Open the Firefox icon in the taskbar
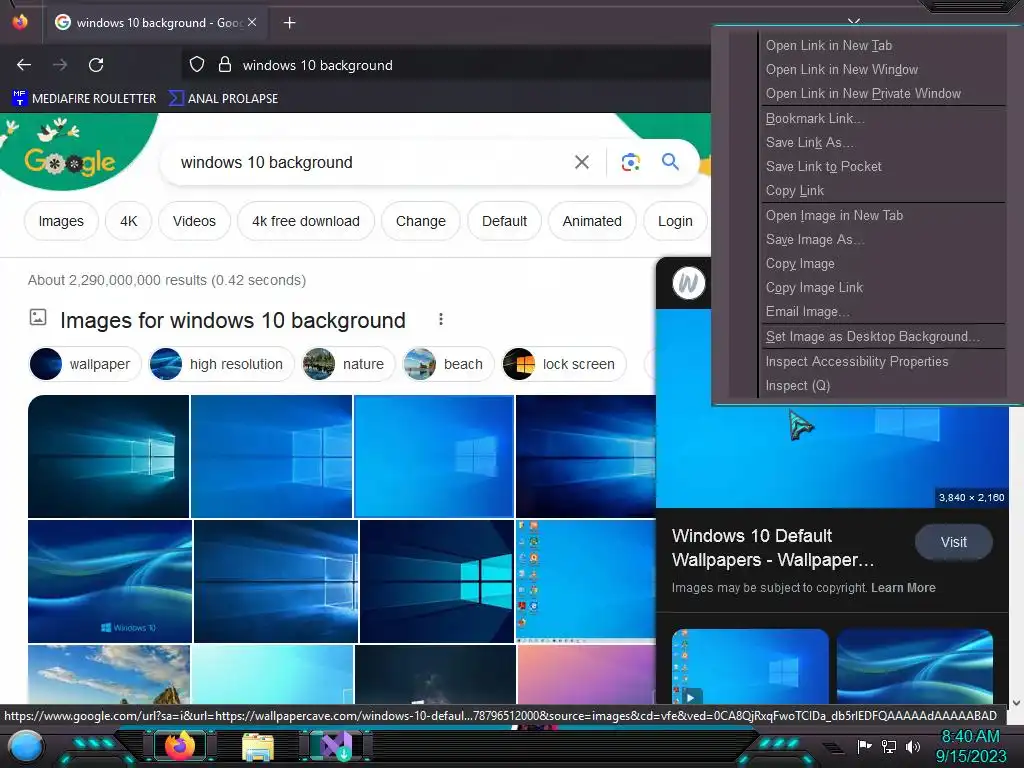The image size is (1024, 768). click(180, 744)
